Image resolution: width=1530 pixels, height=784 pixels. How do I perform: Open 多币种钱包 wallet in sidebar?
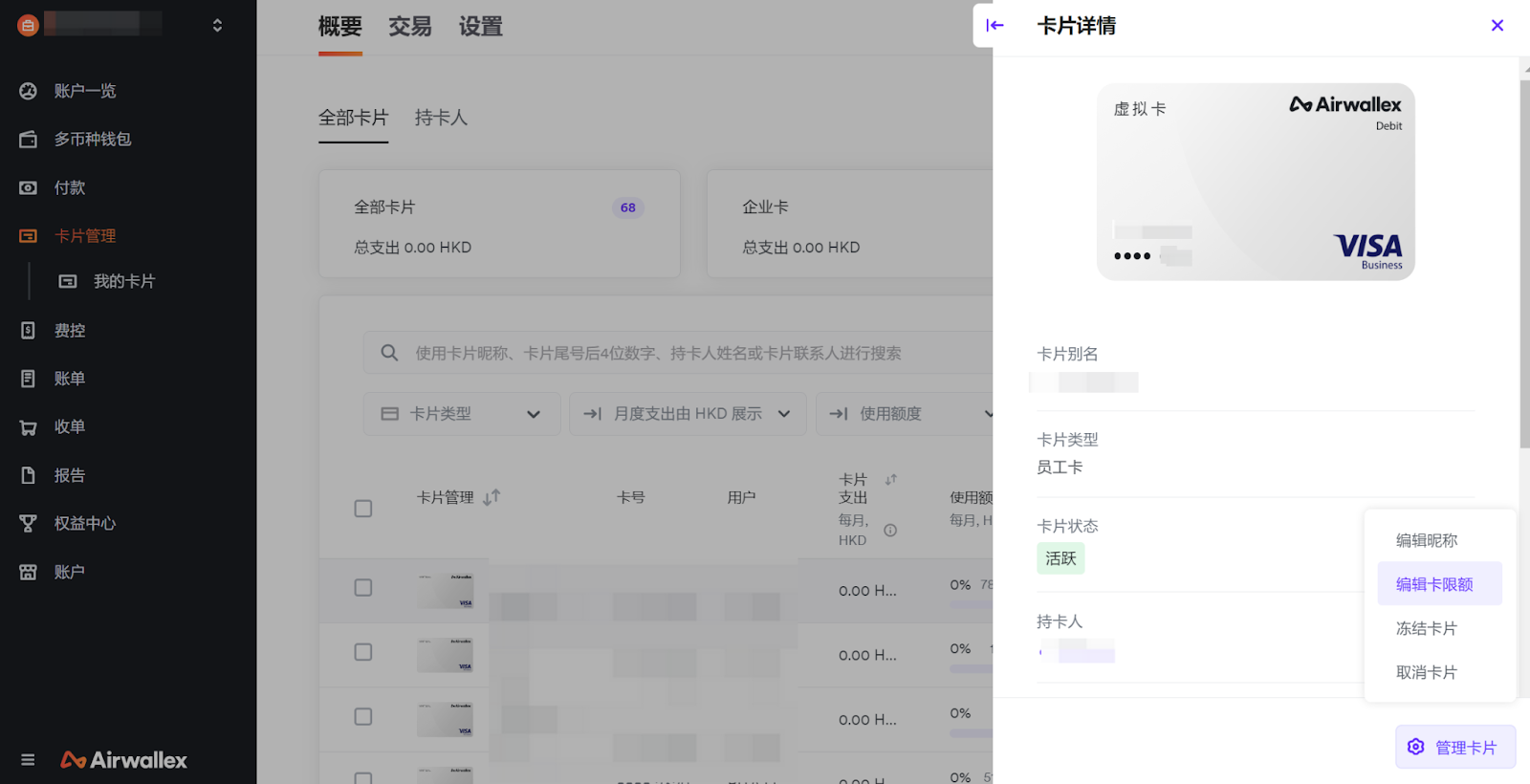pyautogui.click(x=29, y=140)
